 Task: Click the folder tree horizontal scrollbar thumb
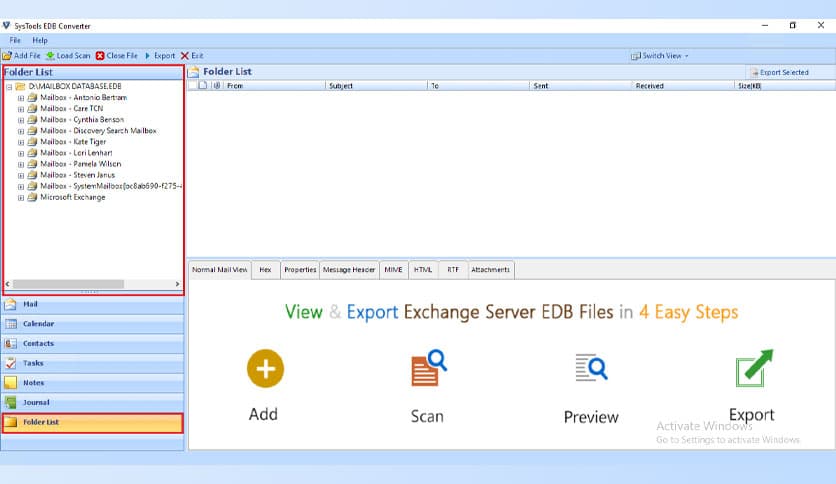tap(68, 284)
